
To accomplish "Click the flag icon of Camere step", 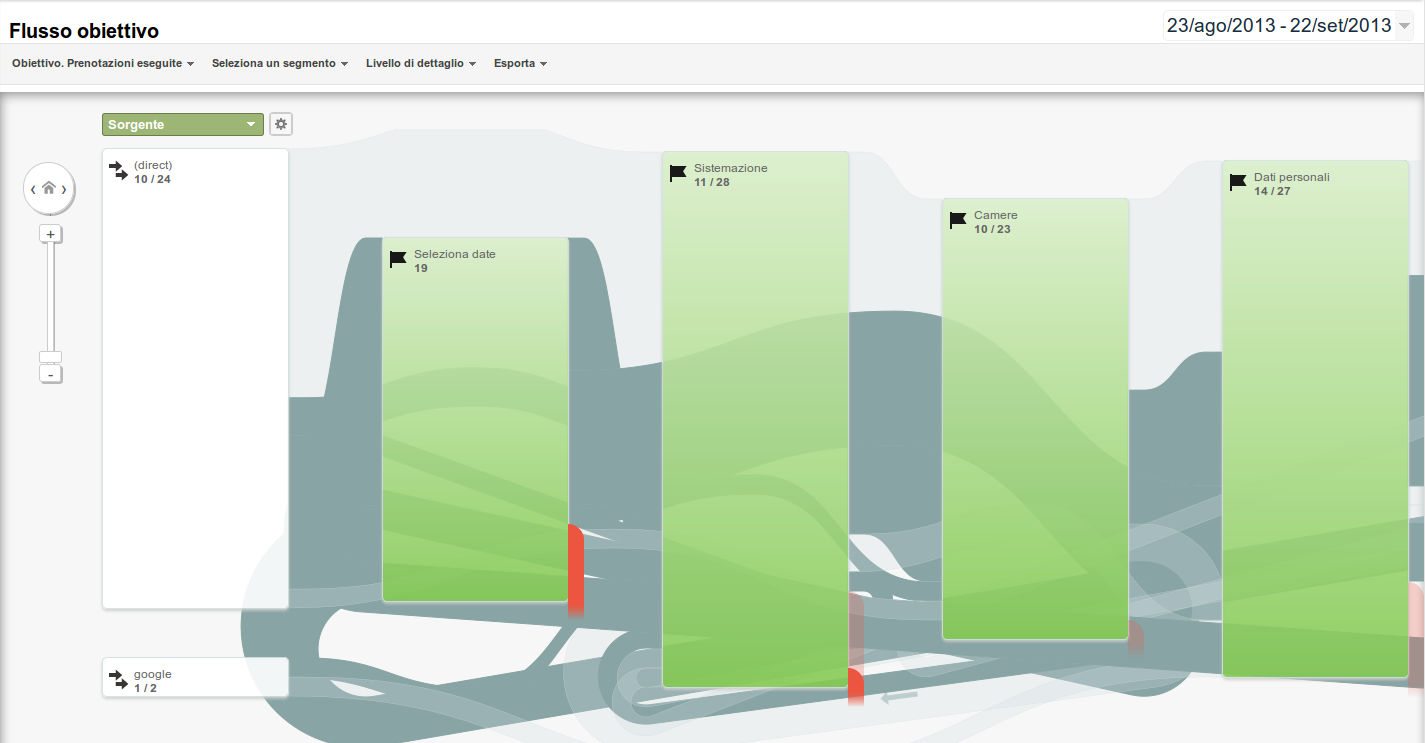I will click(958, 221).
